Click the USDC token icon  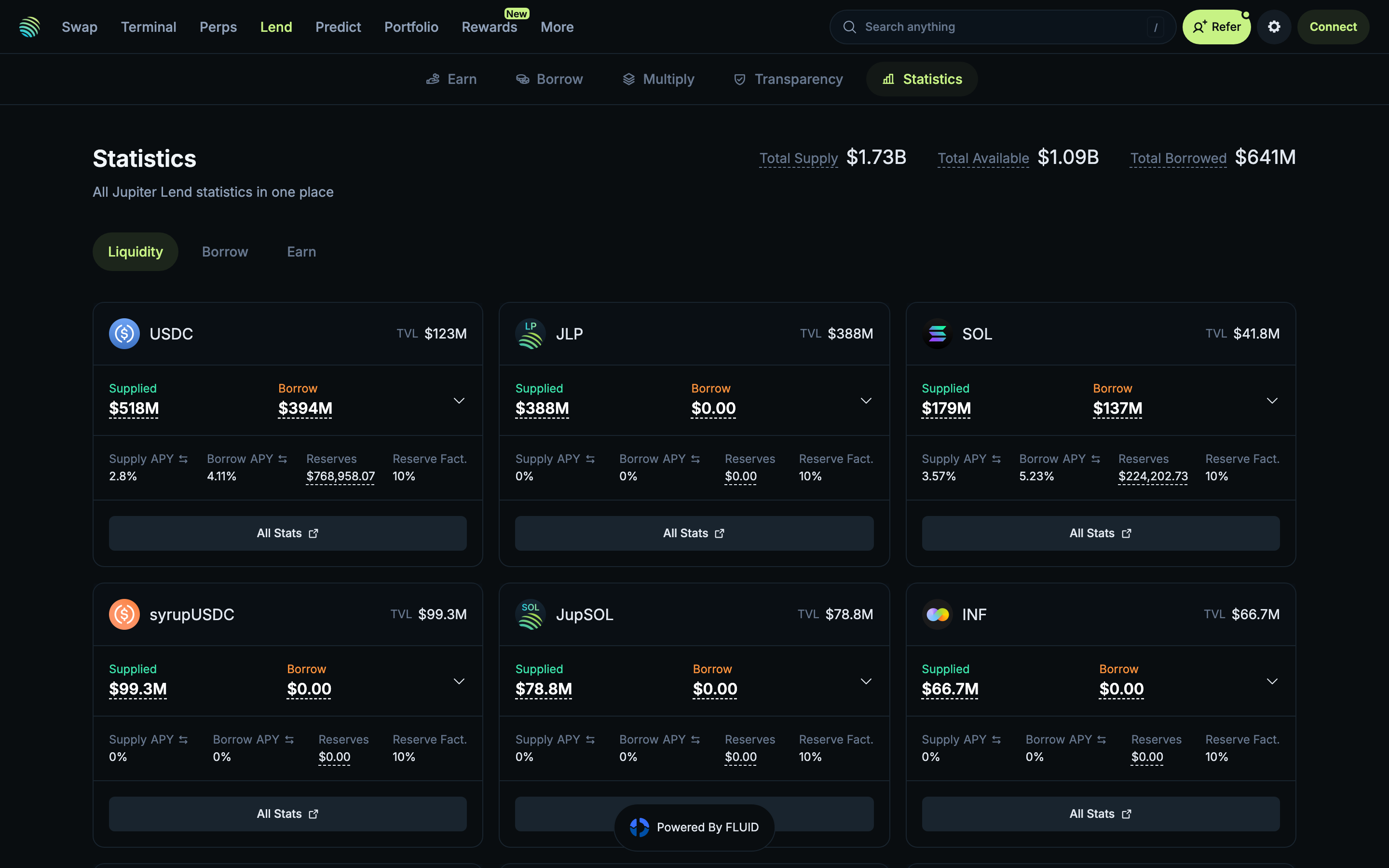pyautogui.click(x=124, y=333)
